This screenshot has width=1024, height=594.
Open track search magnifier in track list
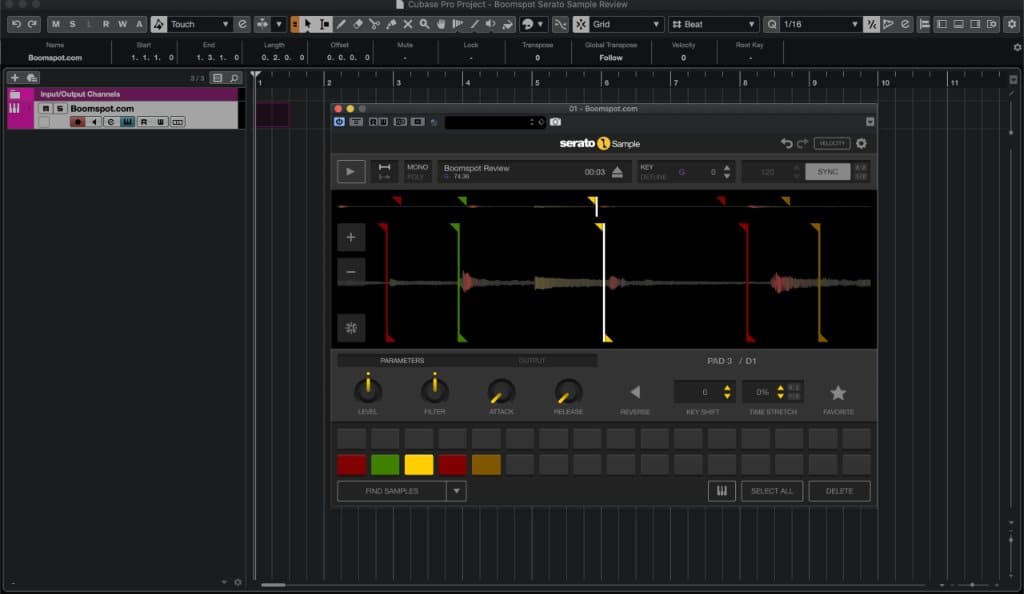pyautogui.click(x=234, y=78)
